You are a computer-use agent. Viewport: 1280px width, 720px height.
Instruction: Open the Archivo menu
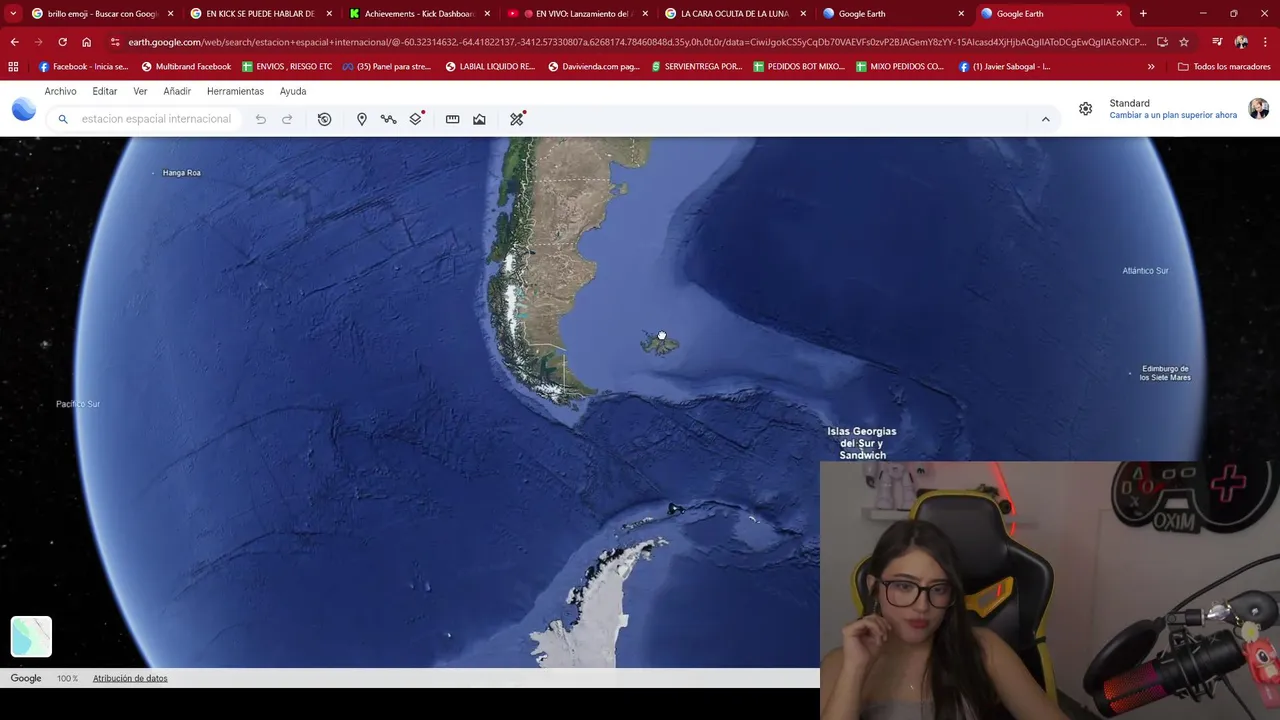coord(60,91)
